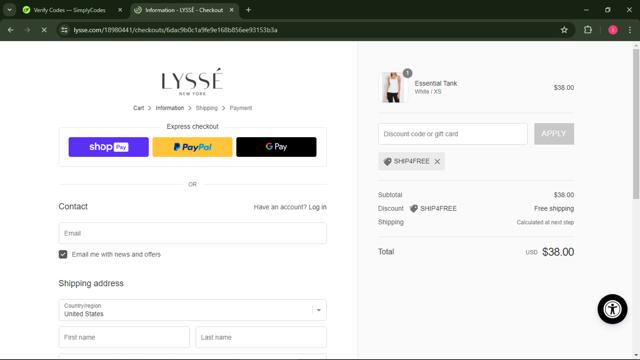Pay with Shop Pay button
The width and height of the screenshot is (640, 360).
[109, 147]
